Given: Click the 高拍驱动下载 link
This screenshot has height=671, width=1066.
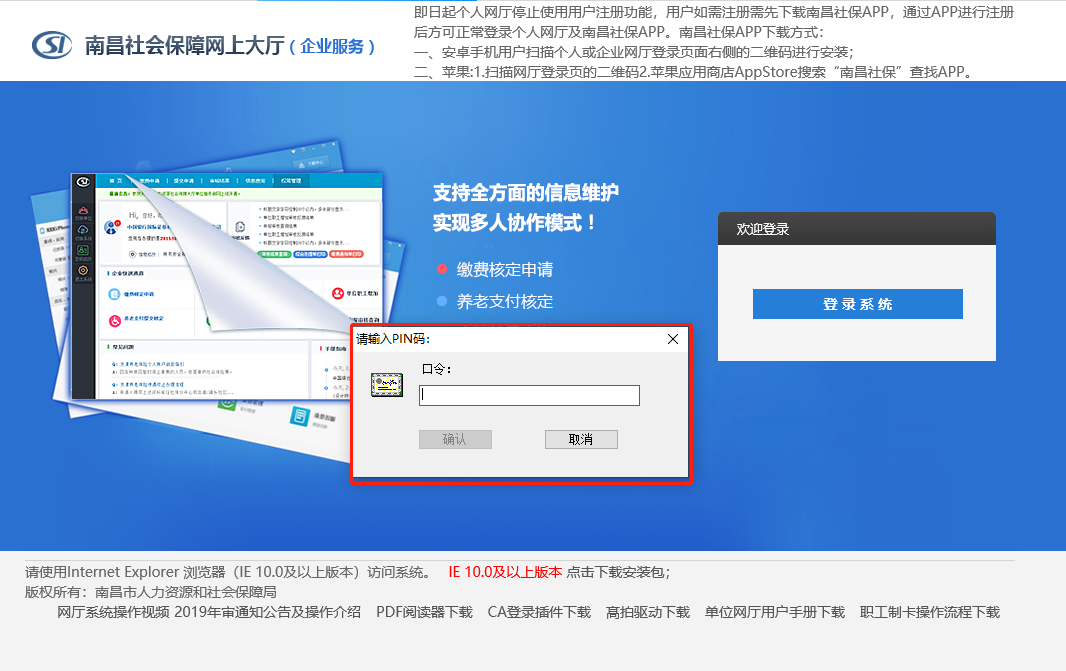Looking at the screenshot, I should (x=648, y=612).
